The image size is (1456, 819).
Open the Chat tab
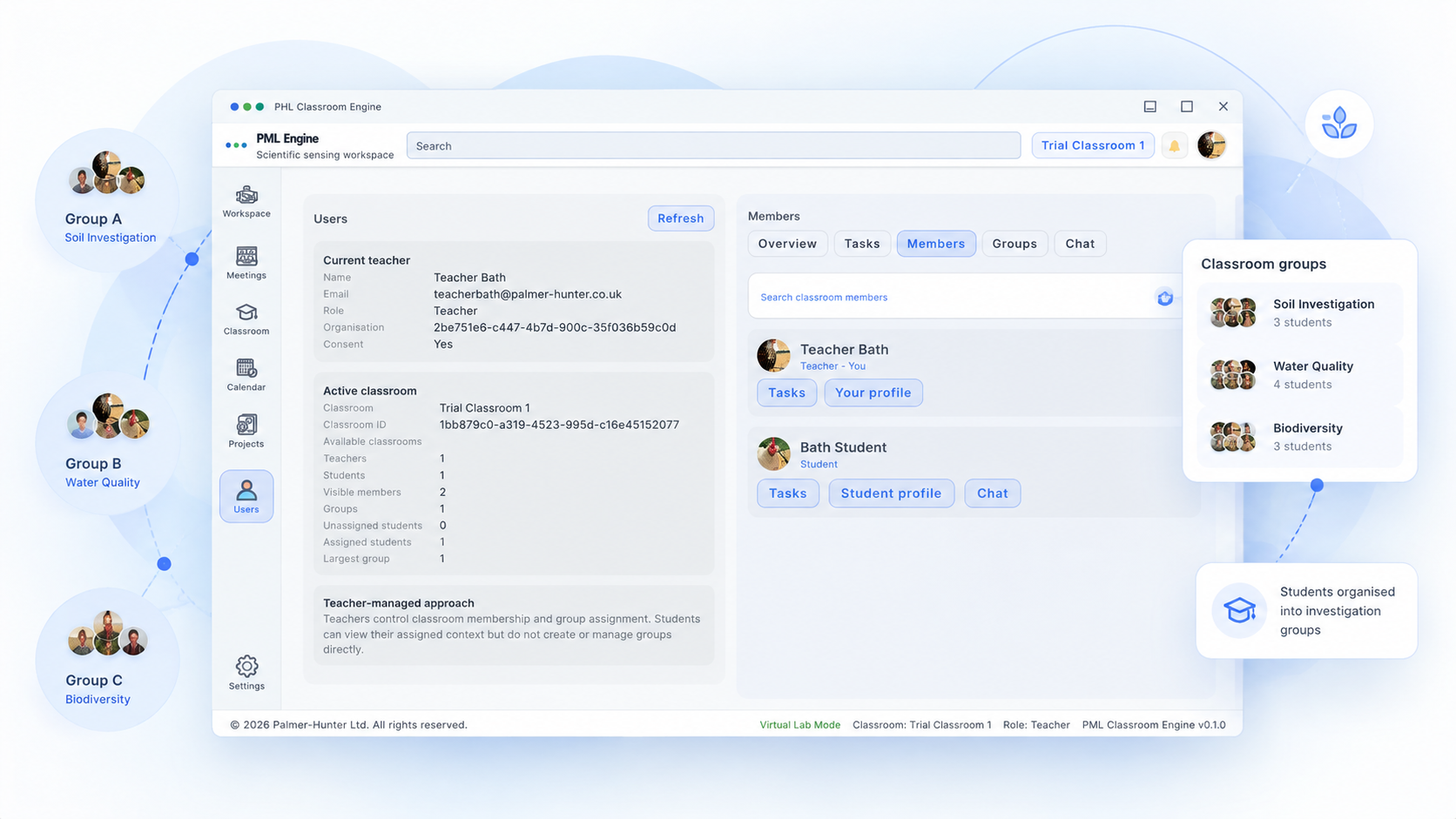pos(1080,244)
